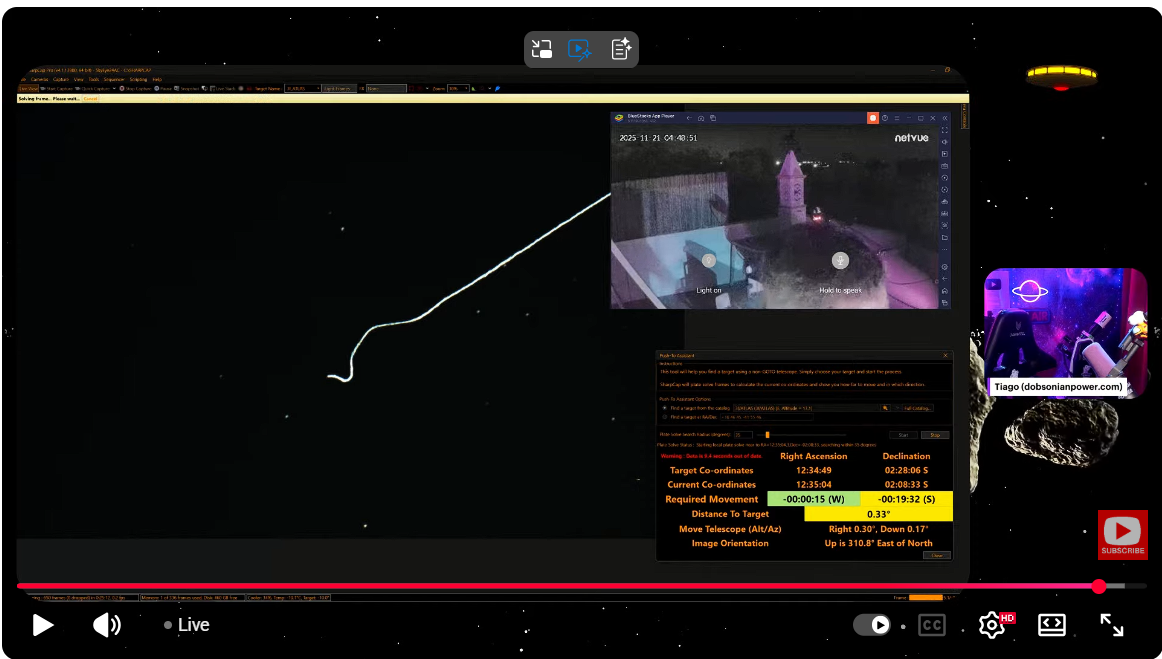Image resolution: width=1162 pixels, height=659 pixels.
Task: Open the View menu in SharpCap
Action: (x=79, y=79)
